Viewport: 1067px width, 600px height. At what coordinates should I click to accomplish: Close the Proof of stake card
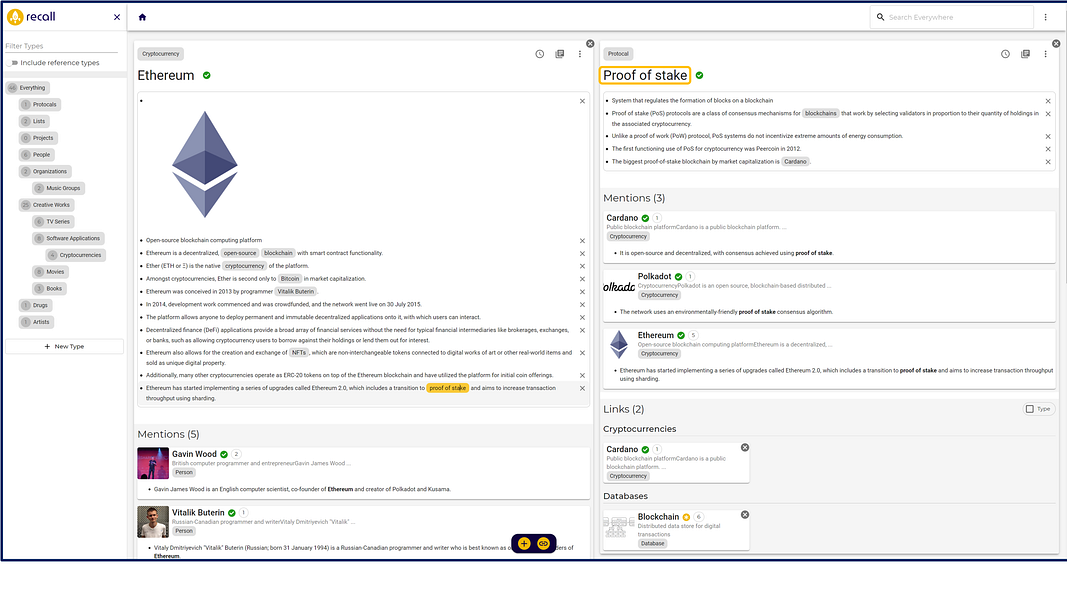click(x=1056, y=44)
